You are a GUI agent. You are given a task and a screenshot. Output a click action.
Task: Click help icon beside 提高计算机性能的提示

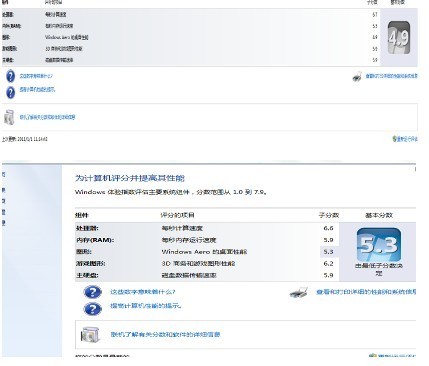click(x=93, y=309)
